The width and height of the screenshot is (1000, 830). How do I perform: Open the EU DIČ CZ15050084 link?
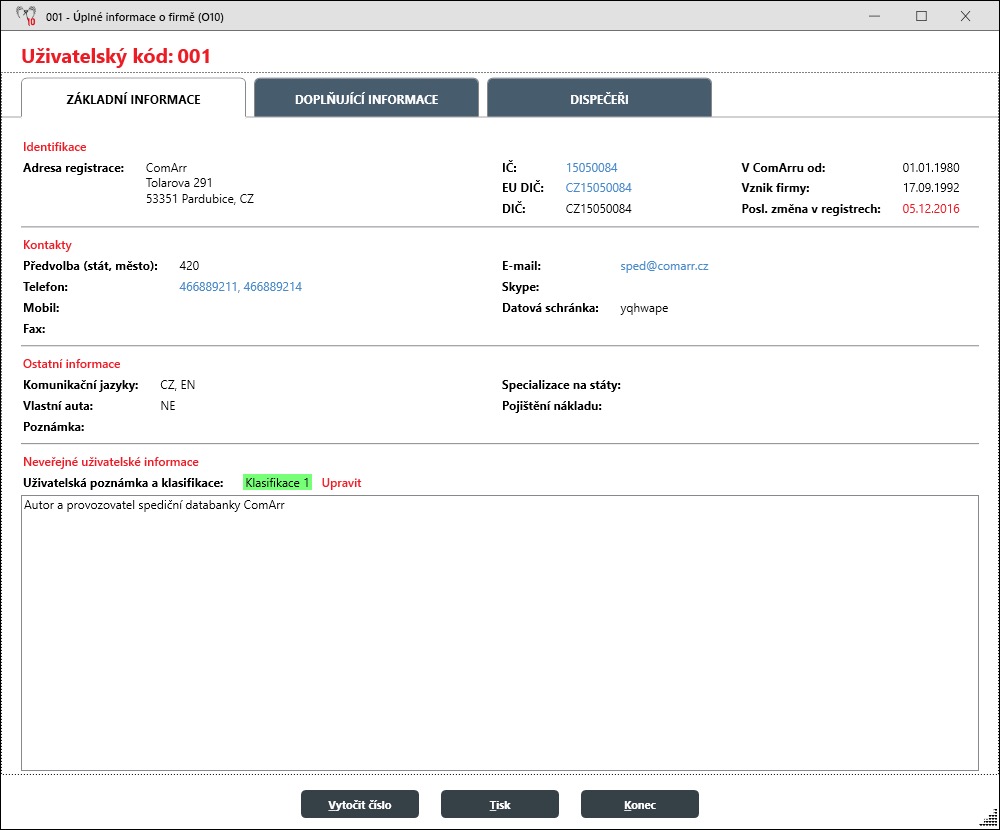coord(598,188)
